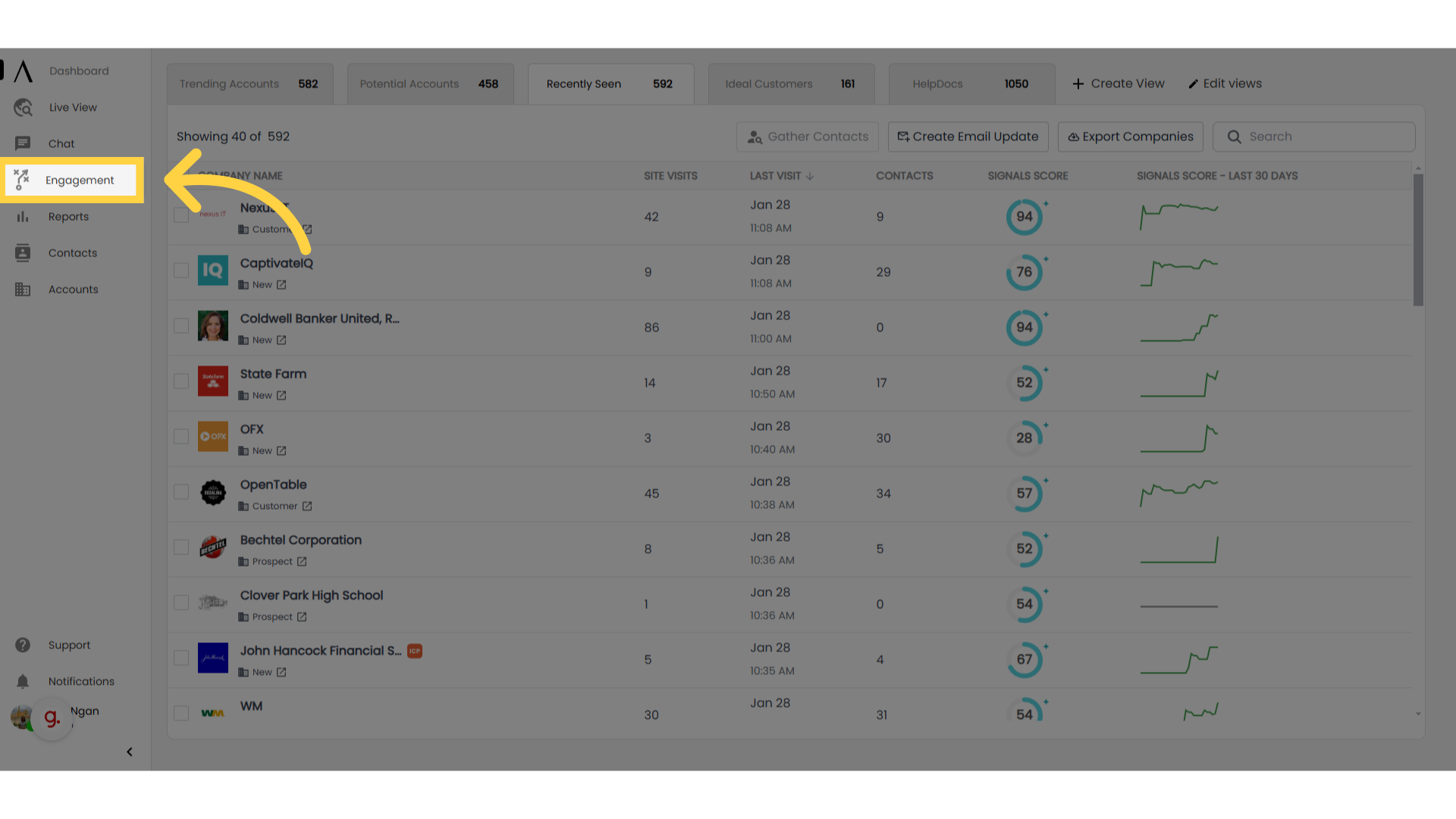Open external link icon for Clover Park High School
1456x819 pixels.
coord(302,617)
